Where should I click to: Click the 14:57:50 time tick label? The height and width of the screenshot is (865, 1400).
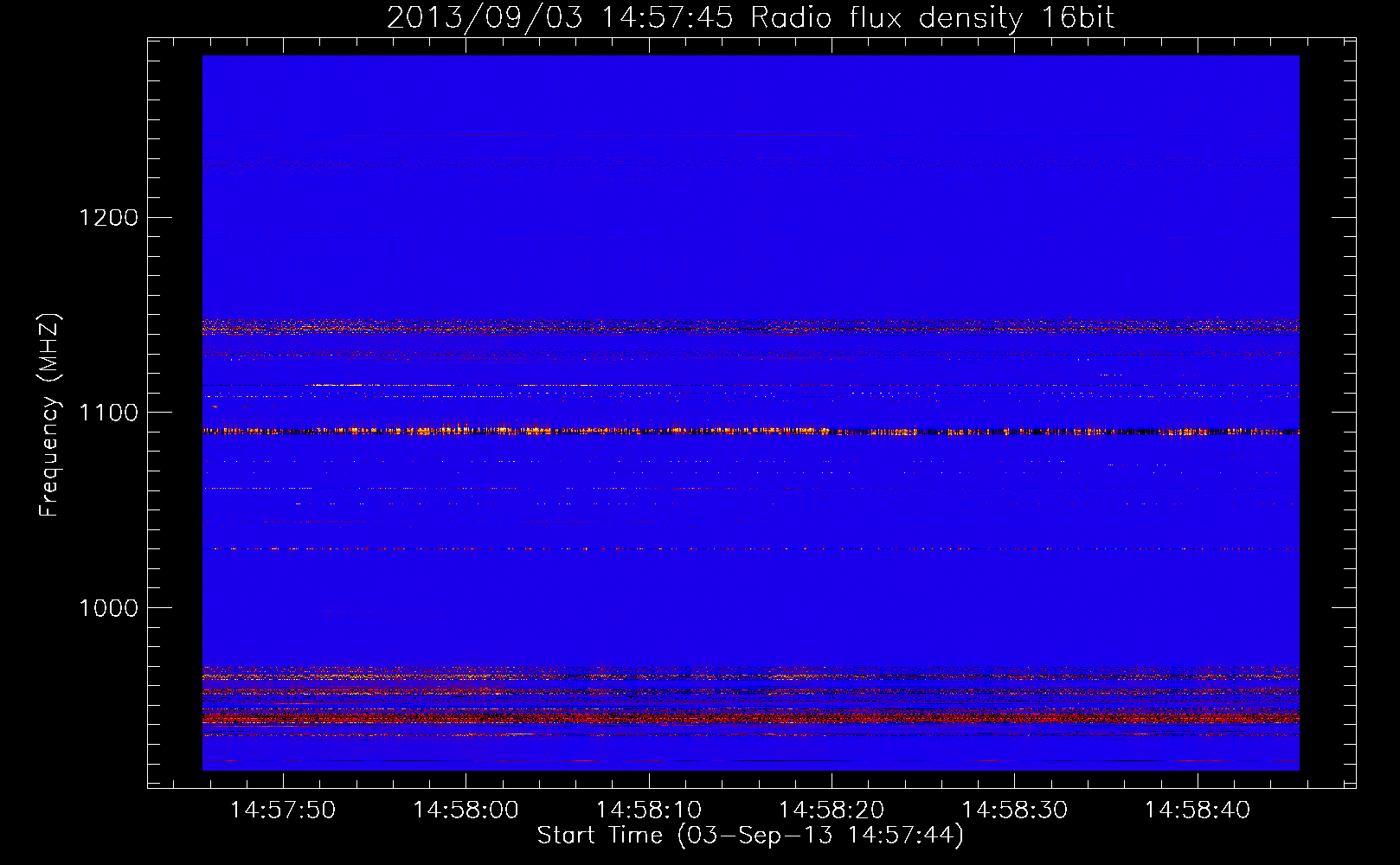(x=282, y=811)
